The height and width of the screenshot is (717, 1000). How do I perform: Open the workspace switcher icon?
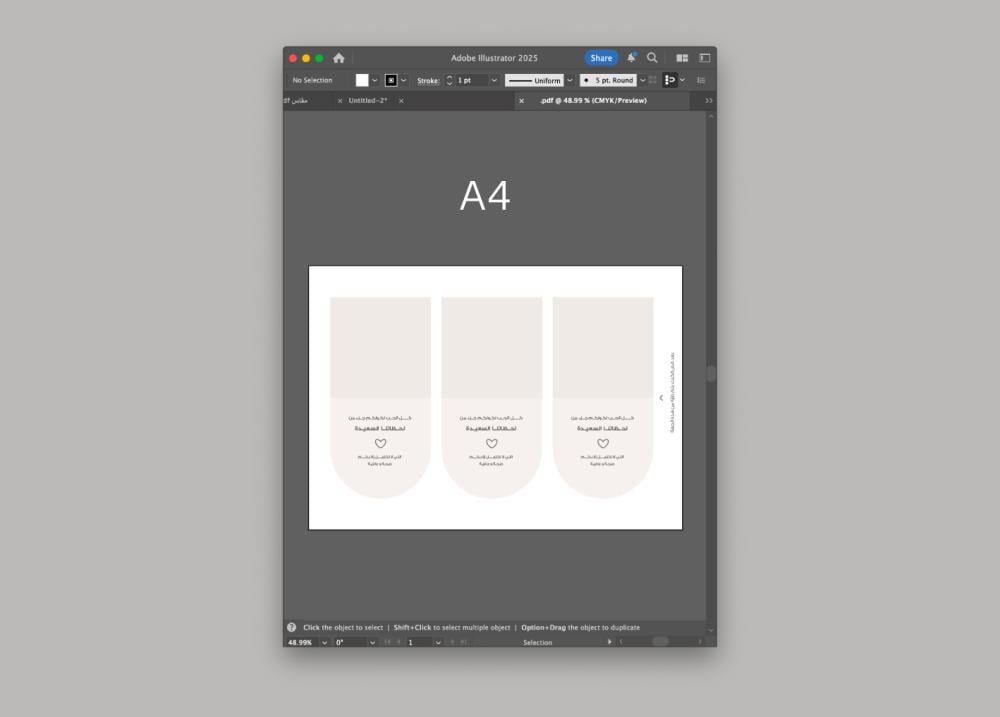[x=705, y=58]
